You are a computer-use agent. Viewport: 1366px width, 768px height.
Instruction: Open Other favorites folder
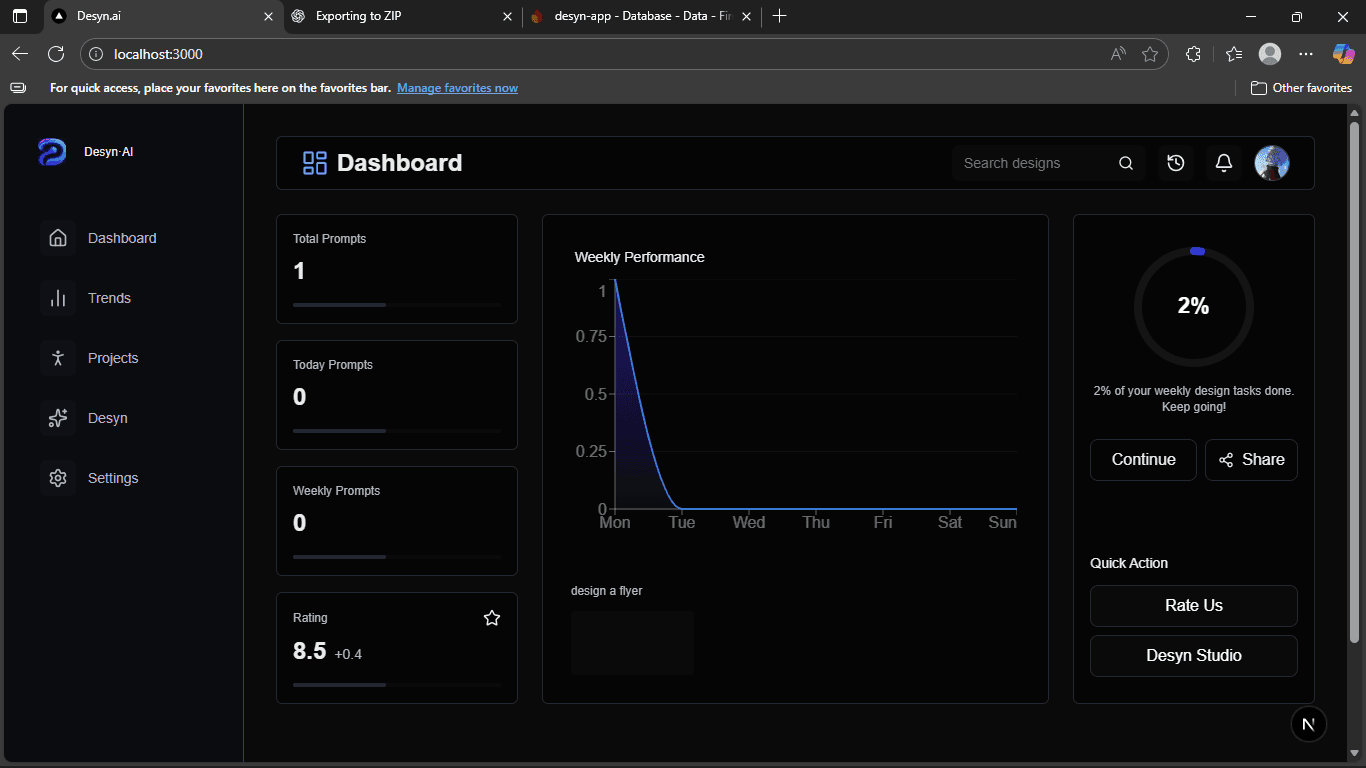tap(1301, 88)
